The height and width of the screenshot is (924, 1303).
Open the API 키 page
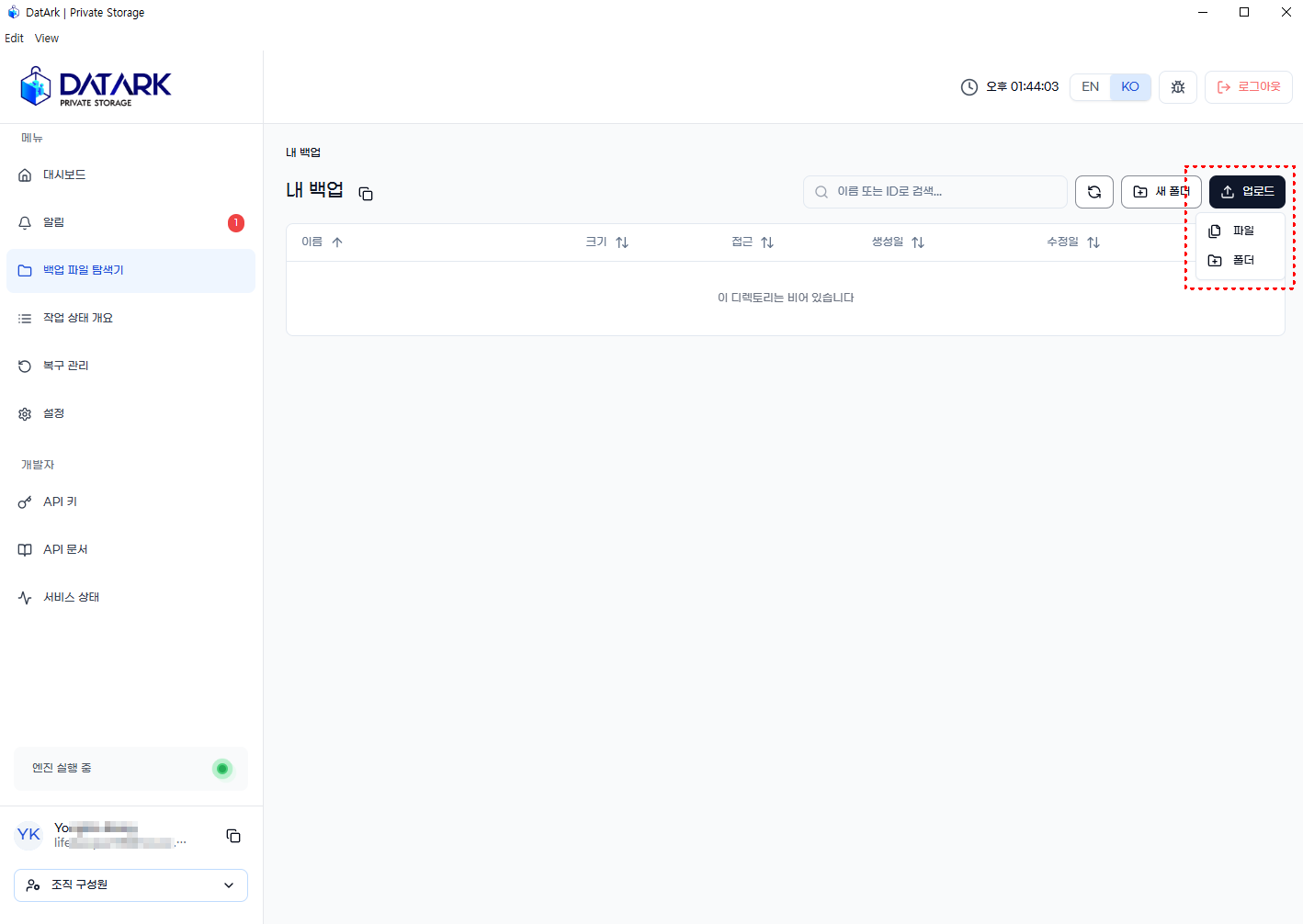click(130, 501)
